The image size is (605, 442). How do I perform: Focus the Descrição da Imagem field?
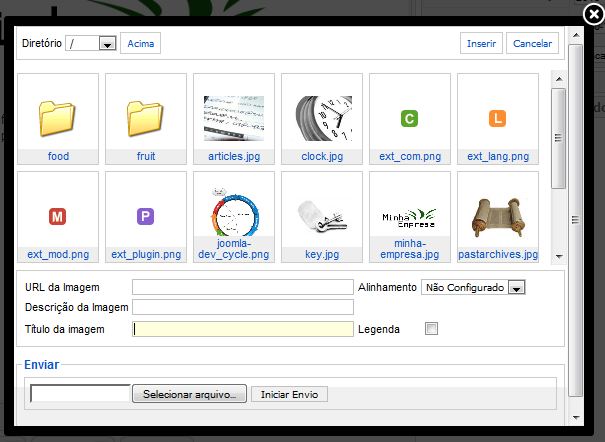tap(243, 307)
